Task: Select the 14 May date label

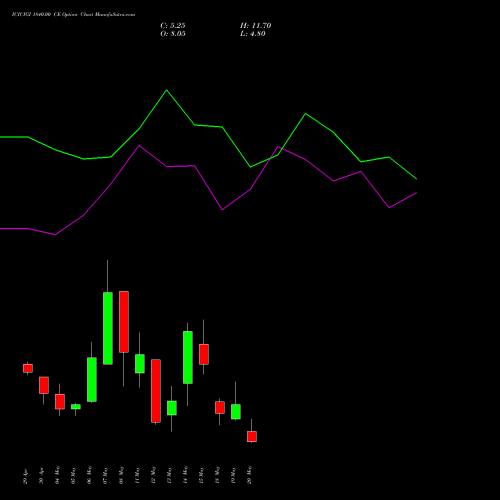Action: coord(186,475)
